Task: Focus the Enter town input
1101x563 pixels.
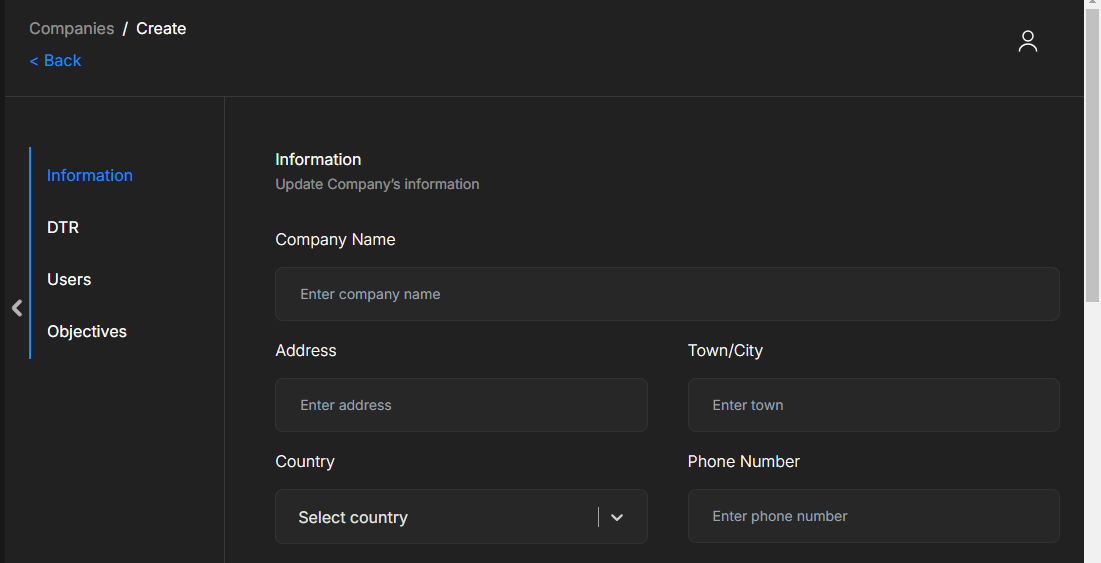Action: coord(873,405)
